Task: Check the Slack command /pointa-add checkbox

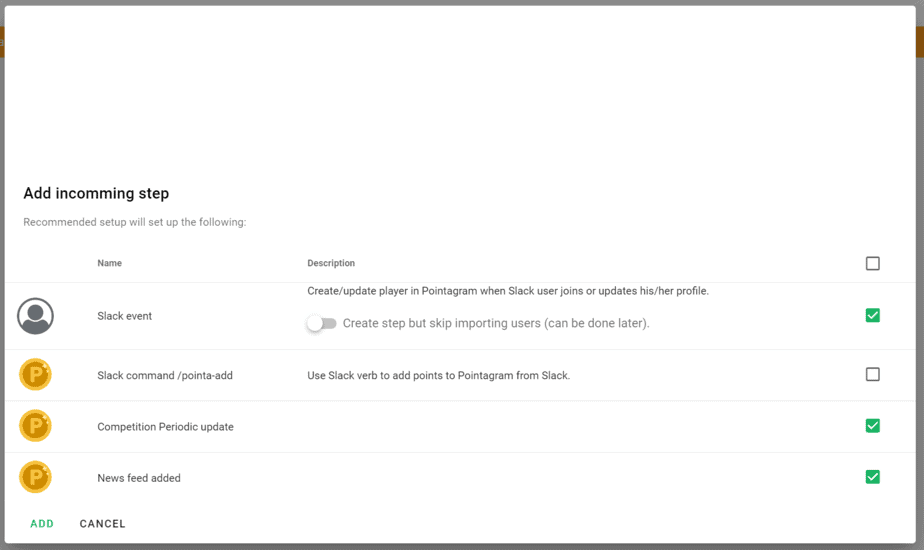Action: point(873,374)
